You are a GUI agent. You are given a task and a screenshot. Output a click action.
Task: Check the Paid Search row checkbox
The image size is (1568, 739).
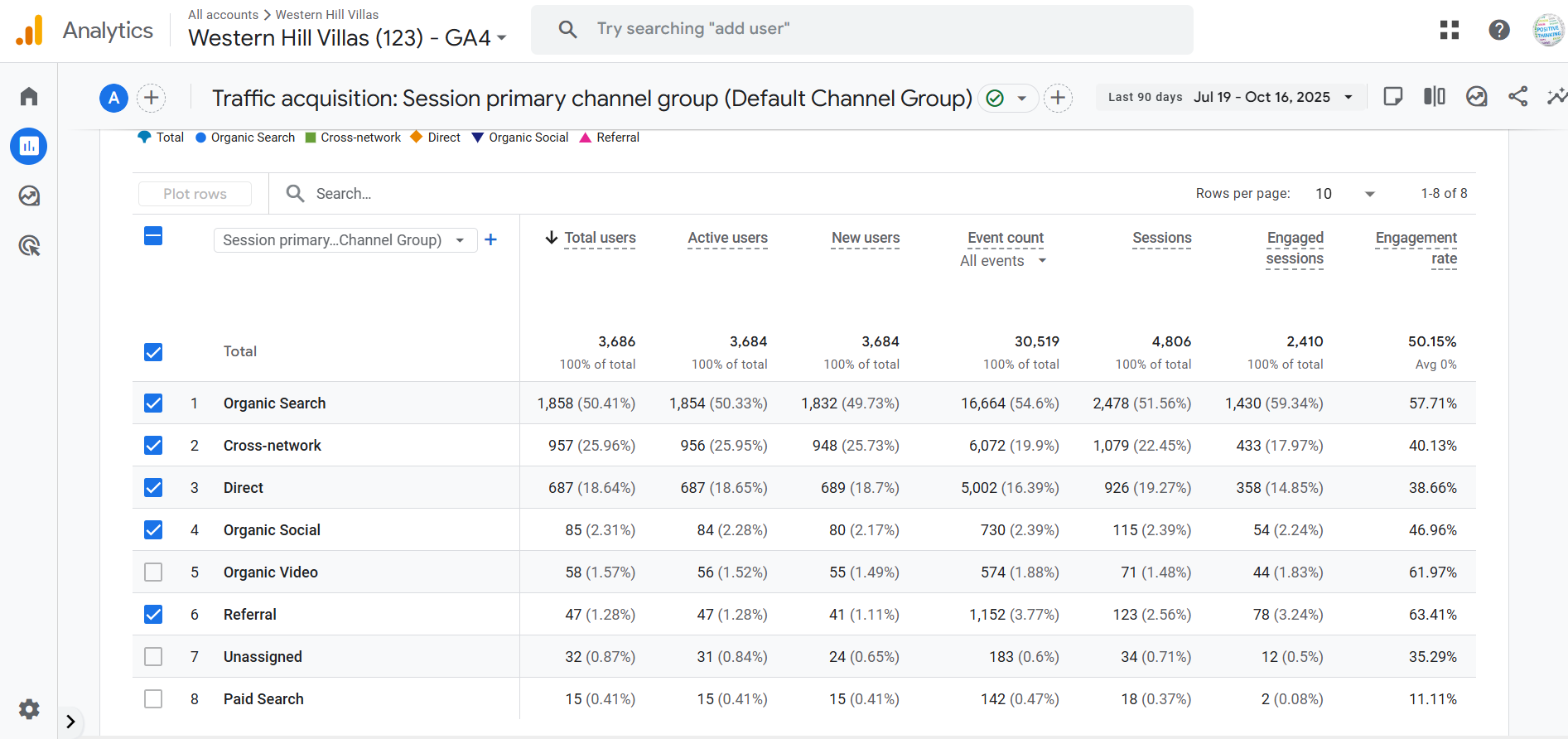pyautogui.click(x=153, y=699)
